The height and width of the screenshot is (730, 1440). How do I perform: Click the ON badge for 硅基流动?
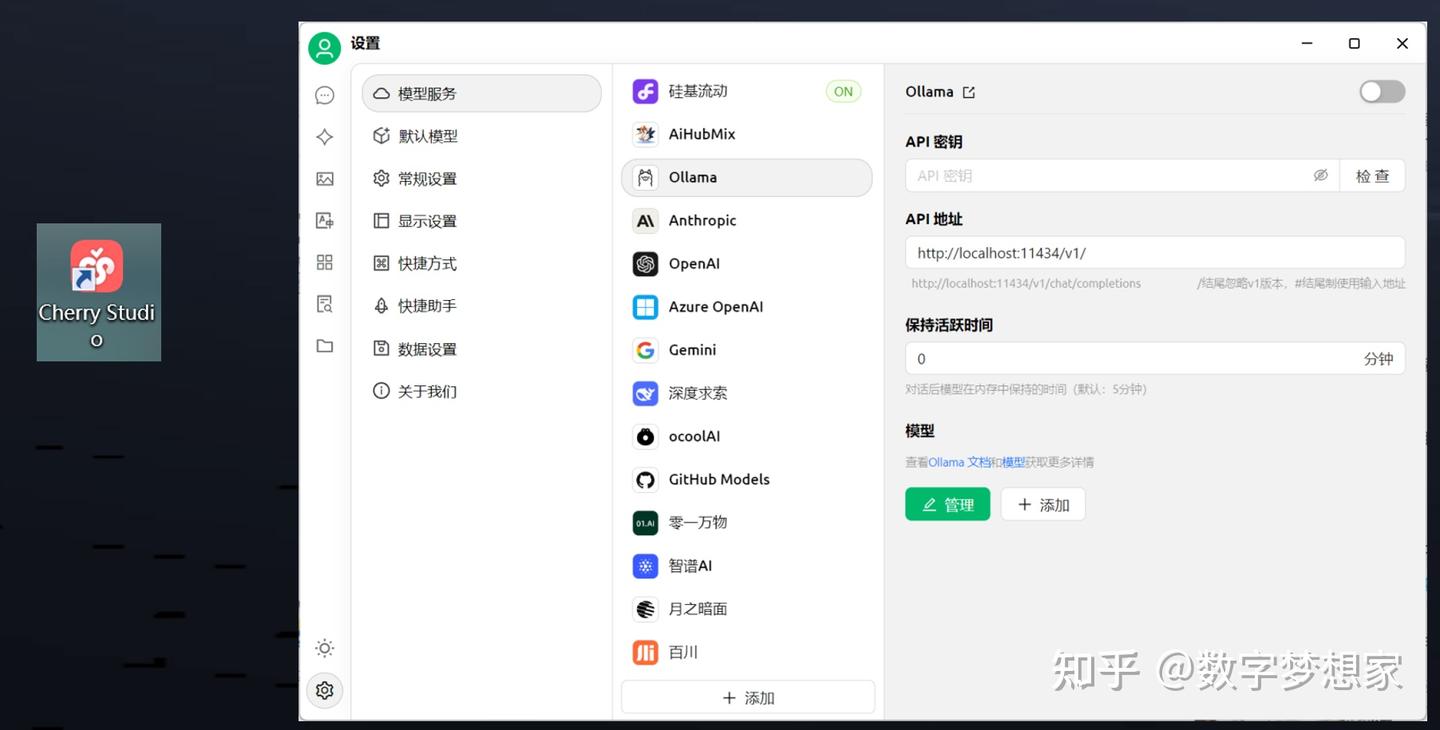(843, 91)
